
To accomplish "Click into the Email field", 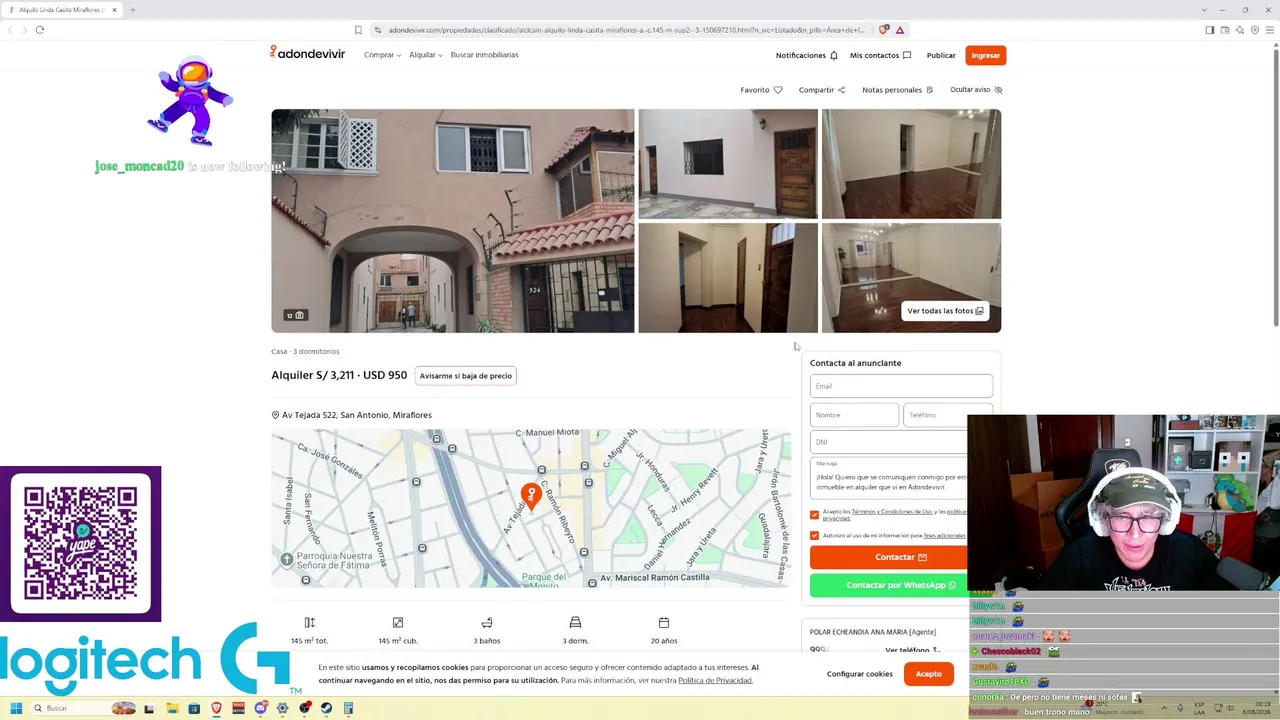I will click(901, 386).
